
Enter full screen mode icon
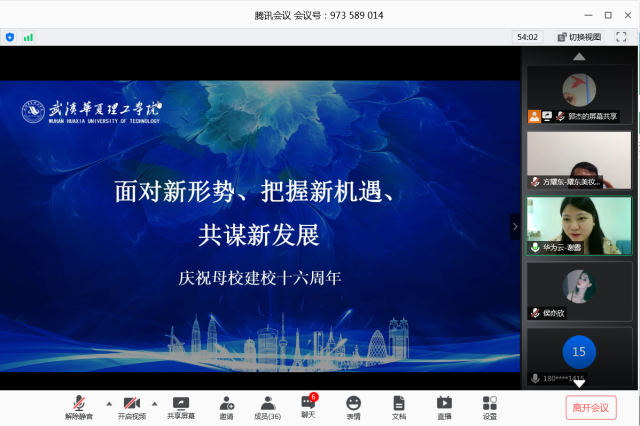(x=621, y=37)
